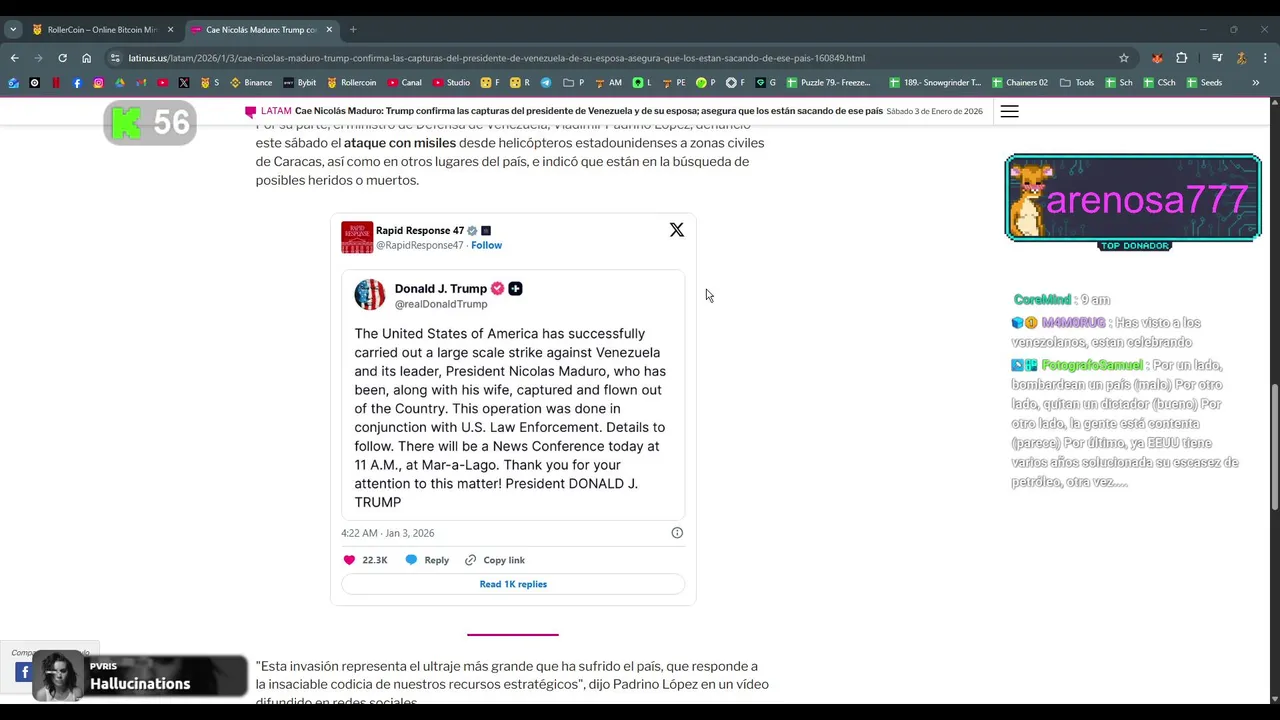The width and height of the screenshot is (1280, 720).
Task: Open tweet timestamp 4:22 AM Jan 3, 2026
Action: click(x=388, y=533)
